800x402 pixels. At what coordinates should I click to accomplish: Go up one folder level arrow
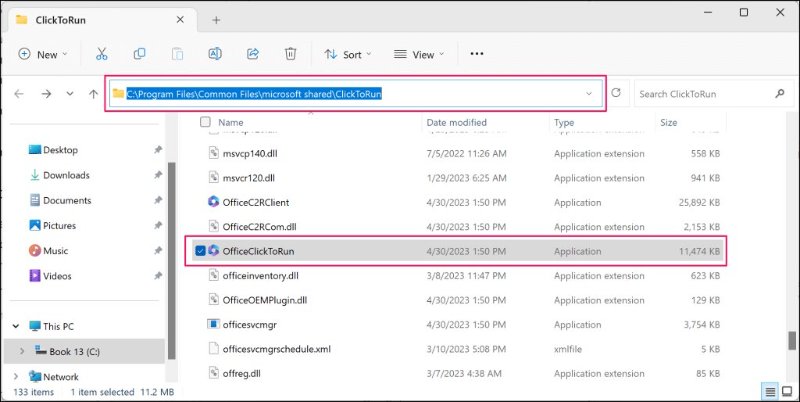(93, 94)
